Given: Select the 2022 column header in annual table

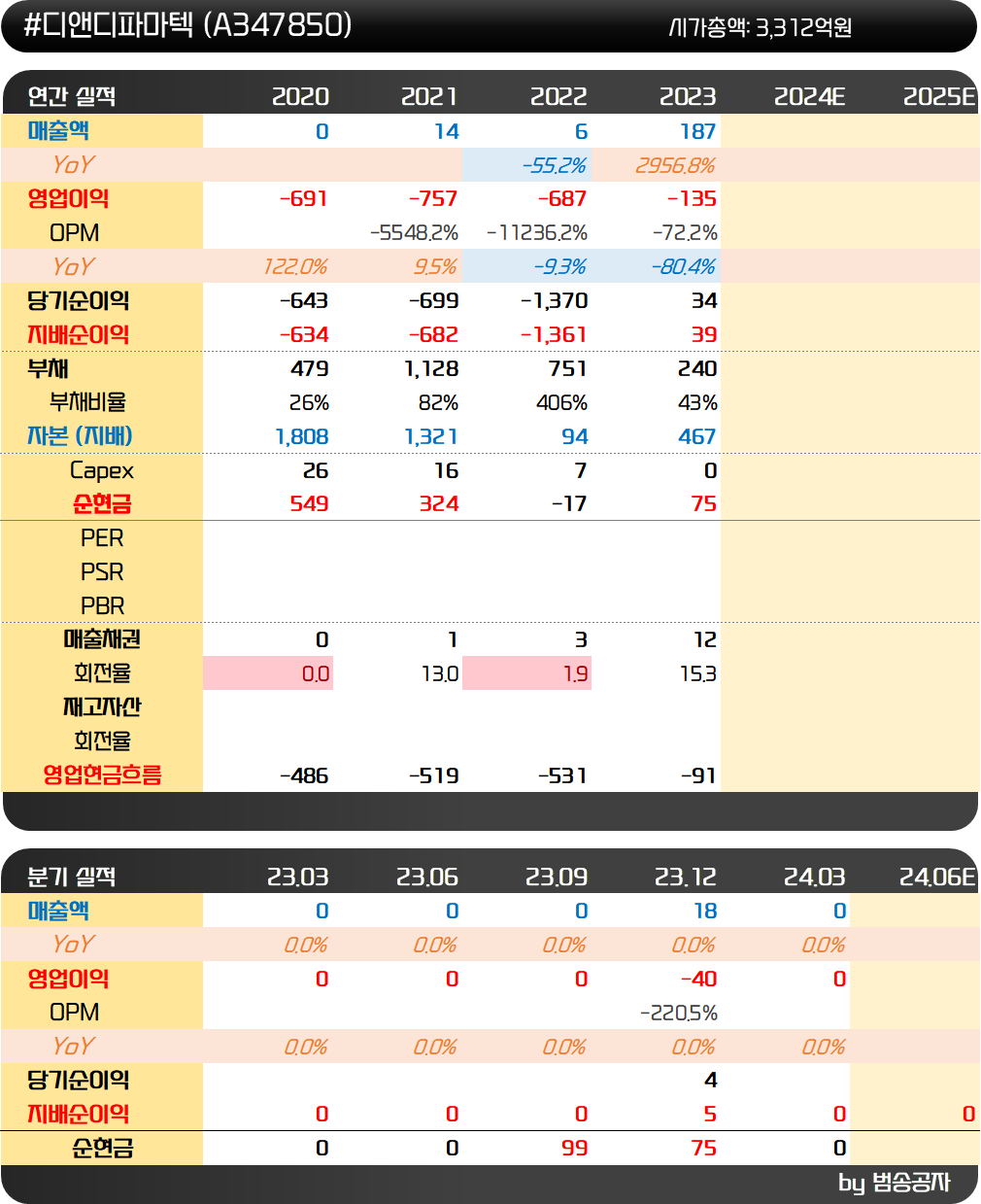Looking at the screenshot, I should 558,96.
